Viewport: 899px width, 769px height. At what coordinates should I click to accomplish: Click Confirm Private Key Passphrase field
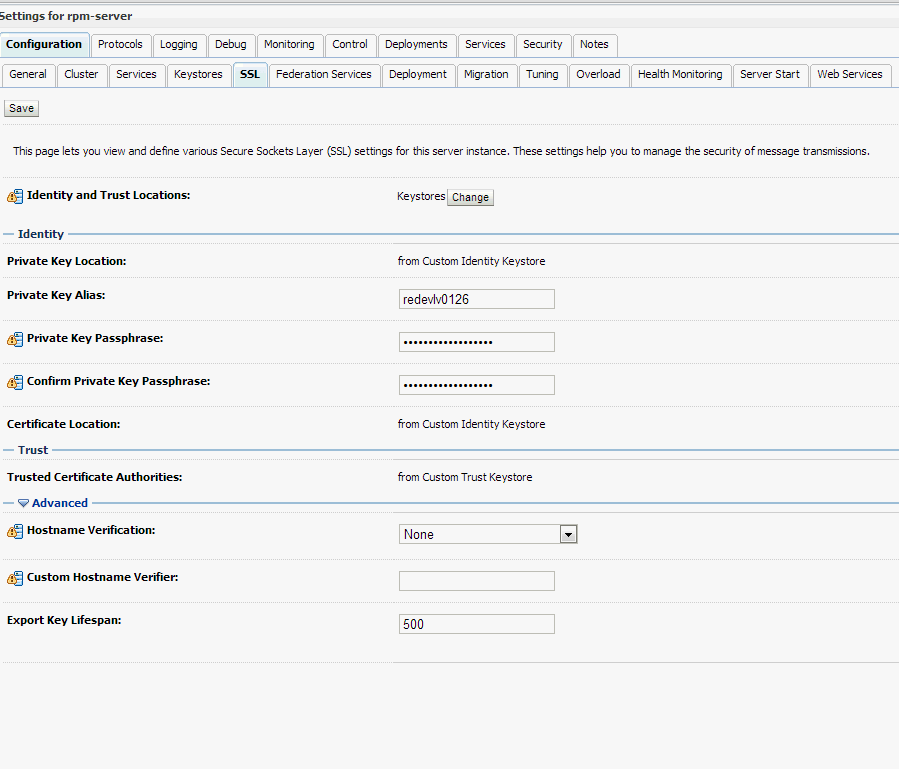click(477, 385)
